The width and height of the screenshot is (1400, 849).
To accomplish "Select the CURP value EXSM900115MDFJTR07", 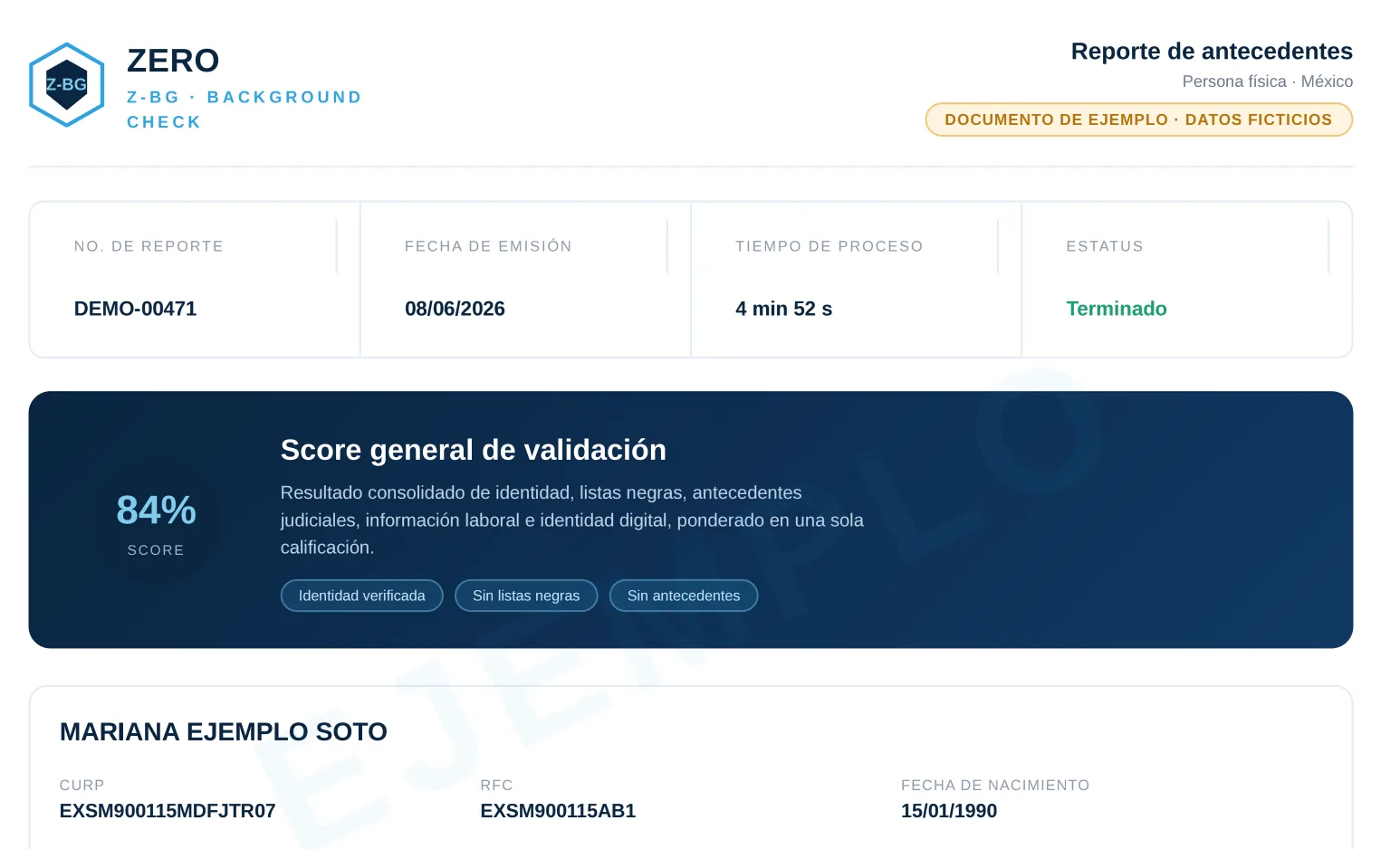I will coord(168,811).
